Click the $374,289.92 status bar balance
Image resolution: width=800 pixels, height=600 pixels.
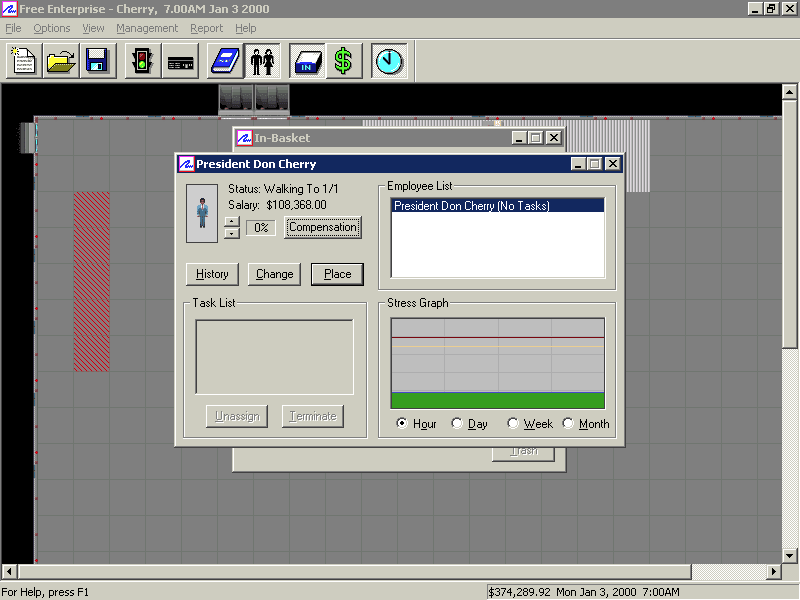(x=519, y=592)
